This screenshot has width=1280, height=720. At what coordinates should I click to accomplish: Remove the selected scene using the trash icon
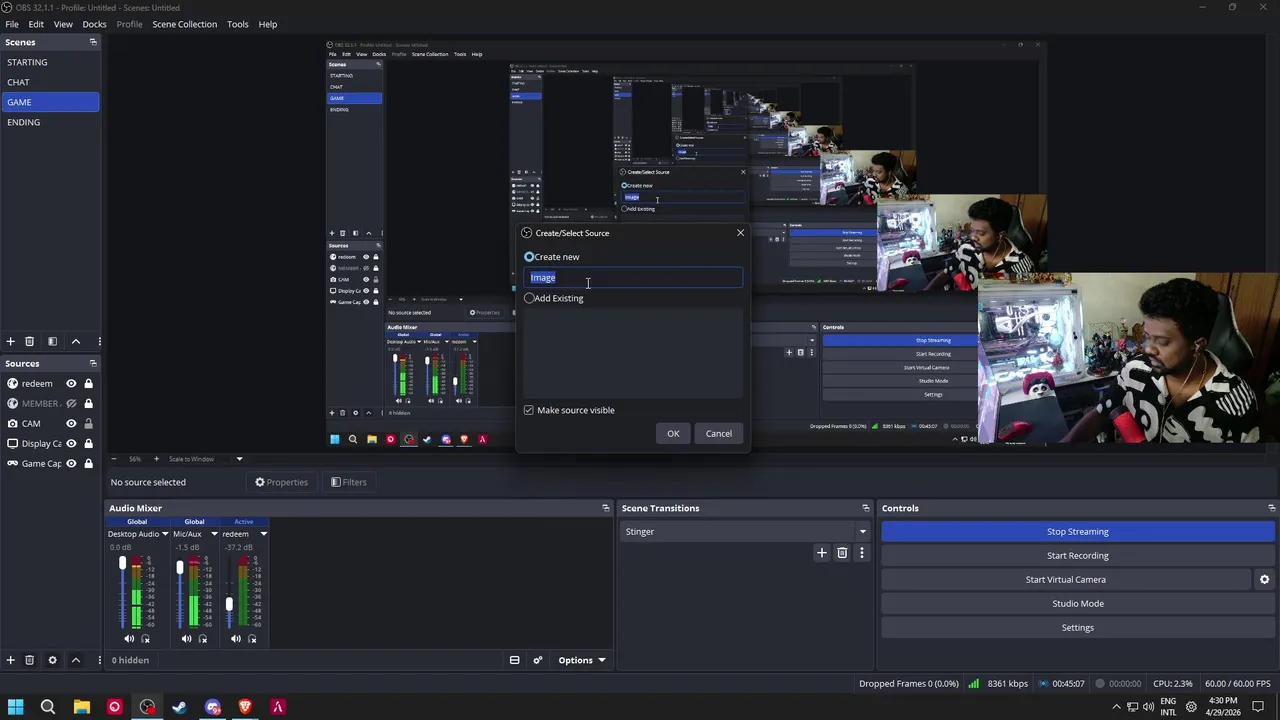tap(29, 341)
